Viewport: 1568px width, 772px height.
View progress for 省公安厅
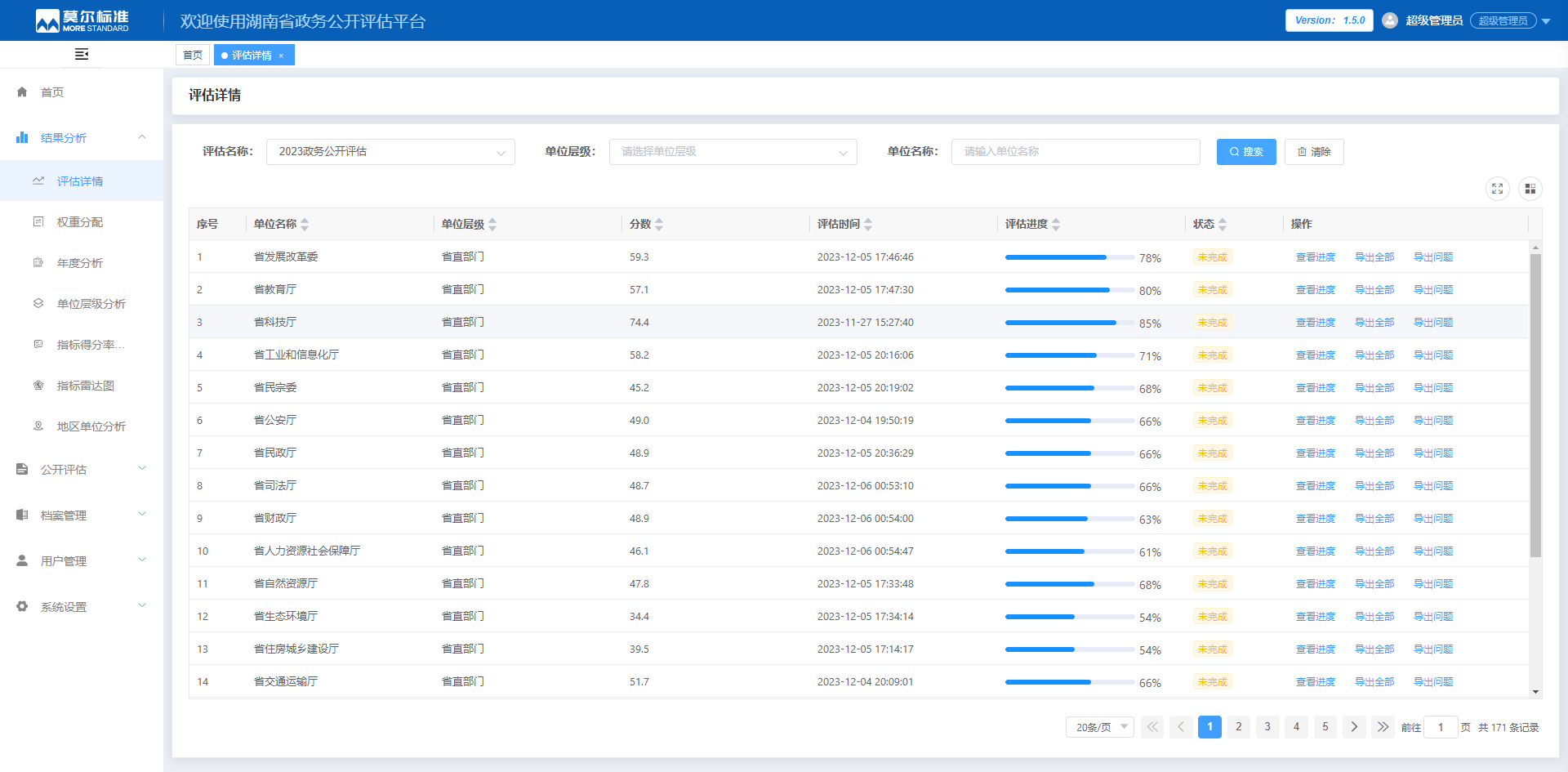click(1316, 421)
